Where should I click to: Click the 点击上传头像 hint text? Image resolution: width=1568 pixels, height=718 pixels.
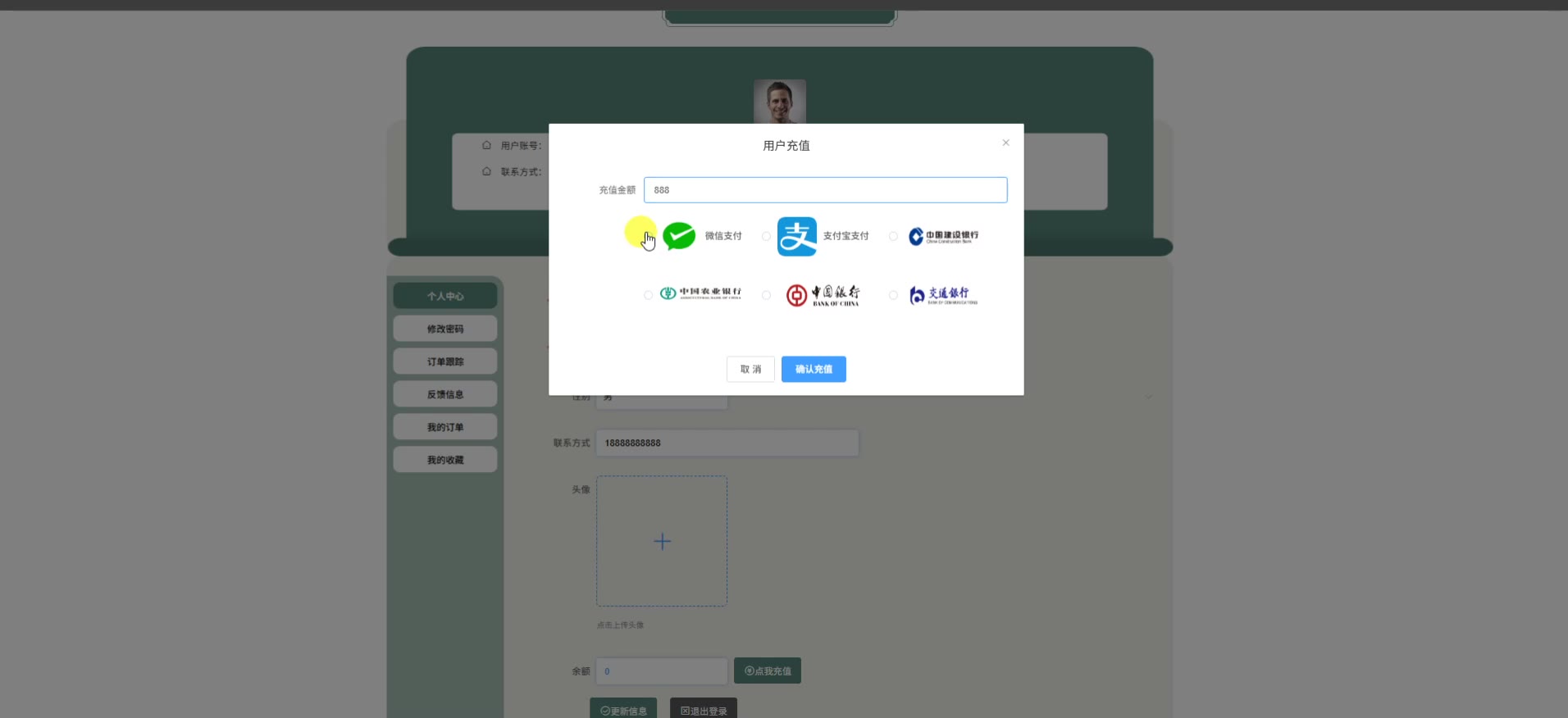(620, 625)
